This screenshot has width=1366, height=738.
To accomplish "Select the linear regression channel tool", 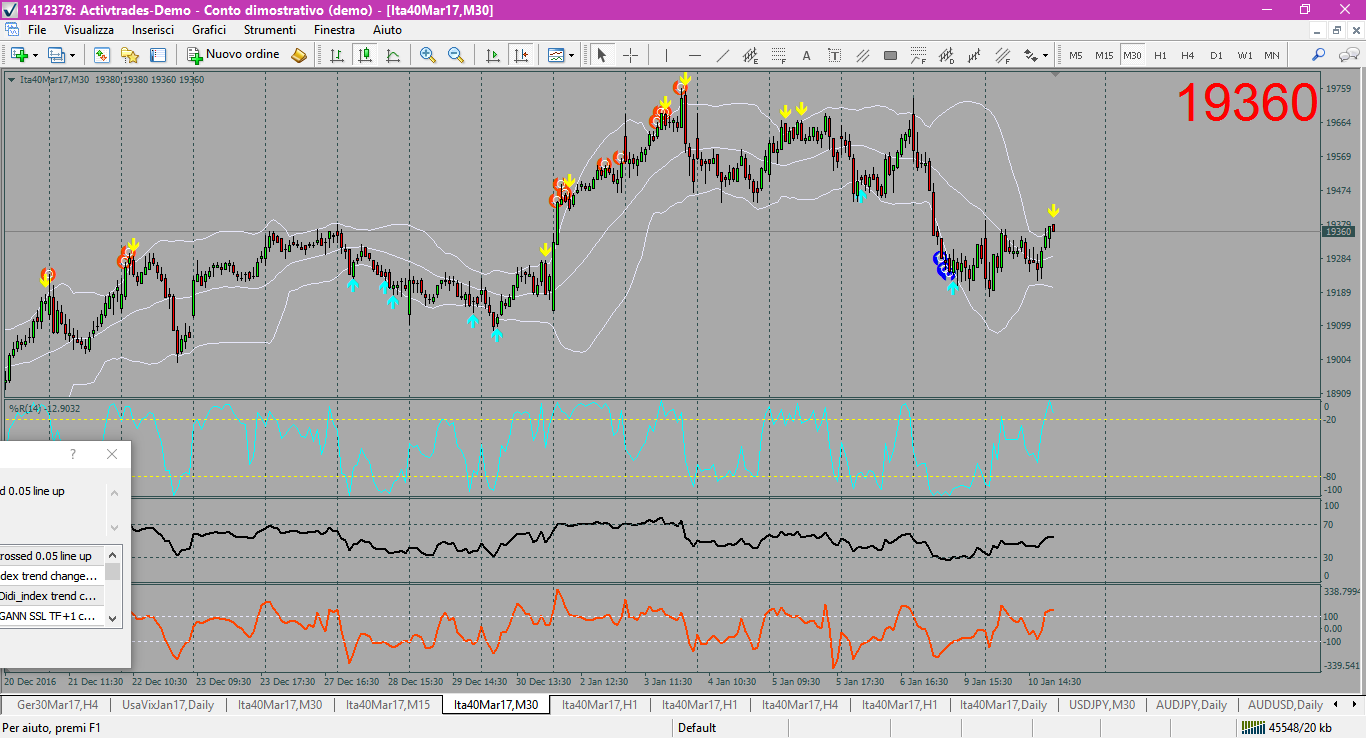I will [x=975, y=55].
